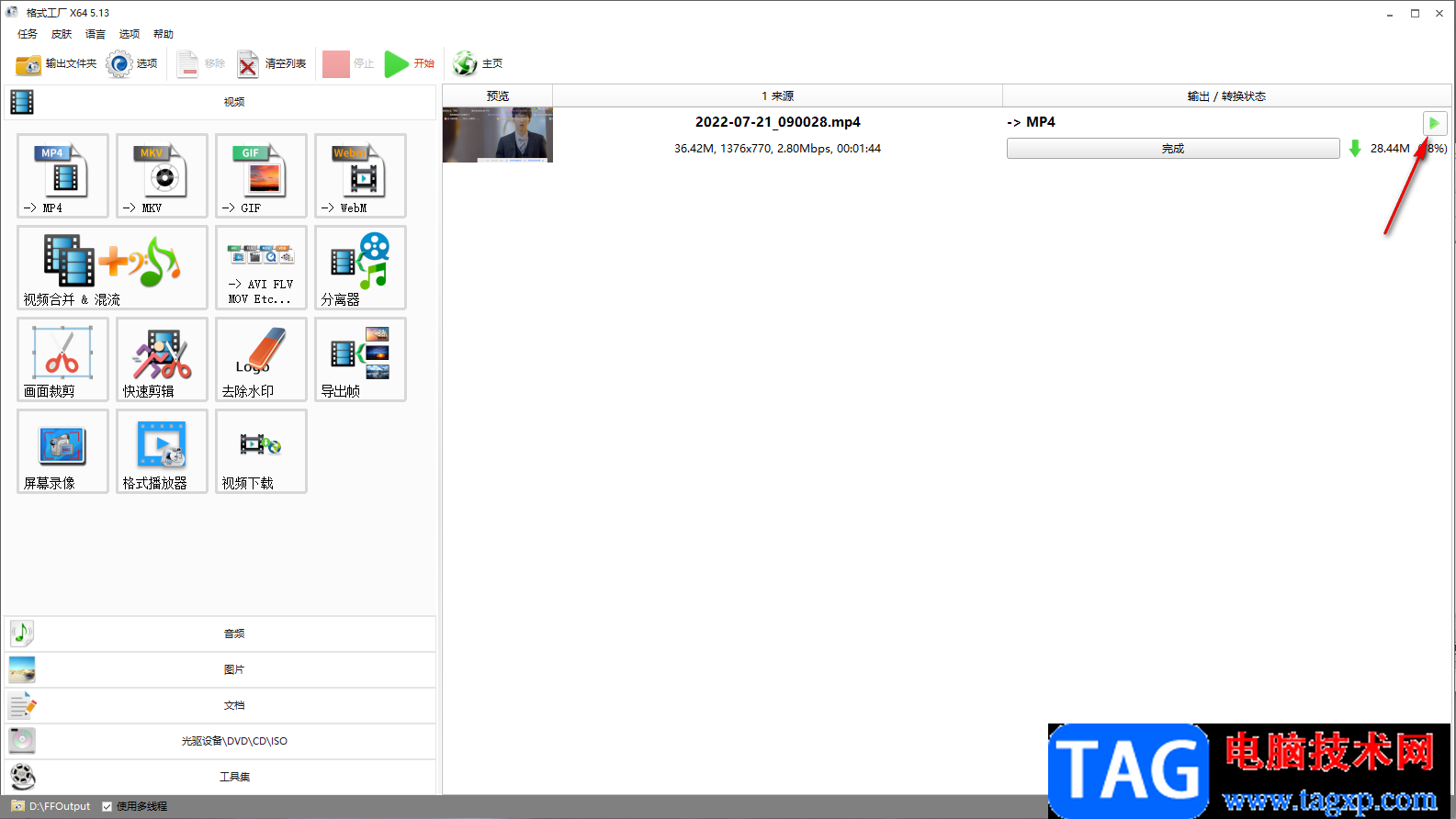1456x819 pixels.
Task: Click the green download arrow beside 28.44M
Action: point(1355,148)
